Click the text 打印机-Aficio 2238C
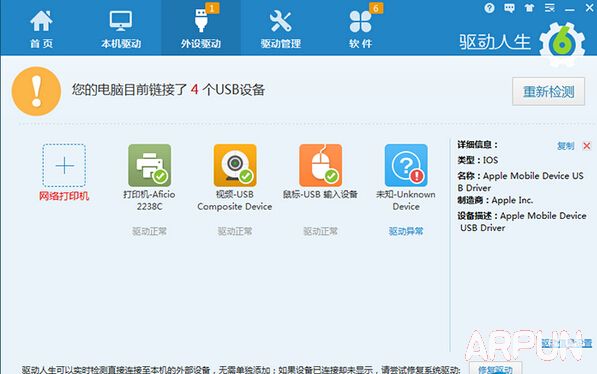 [150, 200]
